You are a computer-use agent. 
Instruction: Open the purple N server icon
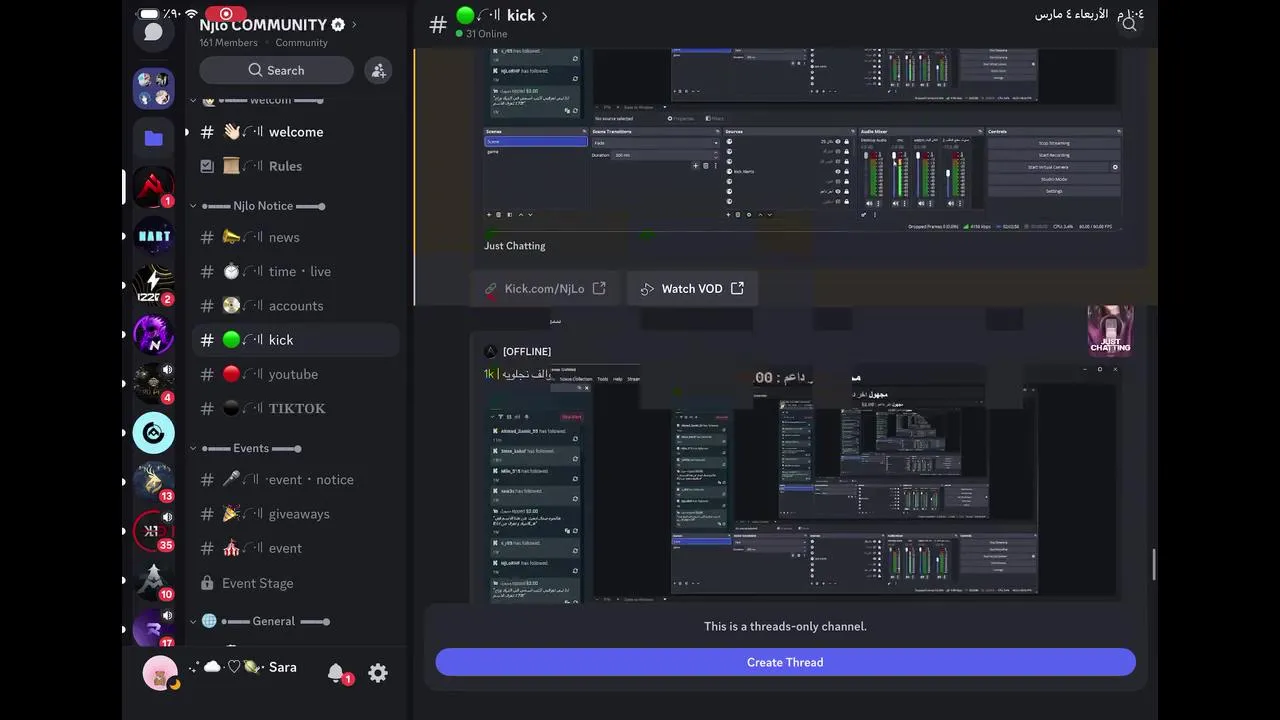tap(153, 334)
